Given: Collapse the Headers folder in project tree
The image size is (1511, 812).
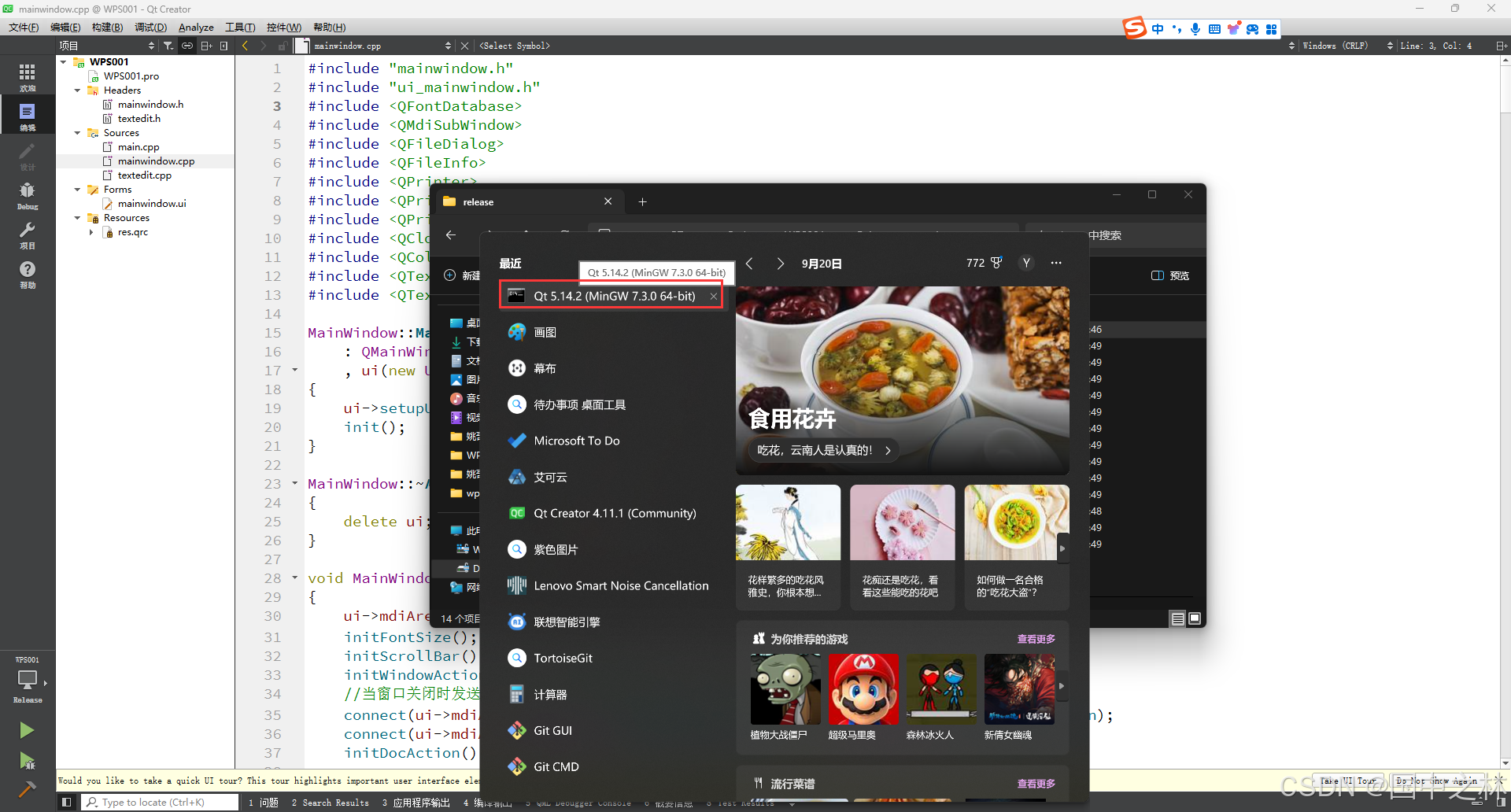Looking at the screenshot, I should (77, 90).
